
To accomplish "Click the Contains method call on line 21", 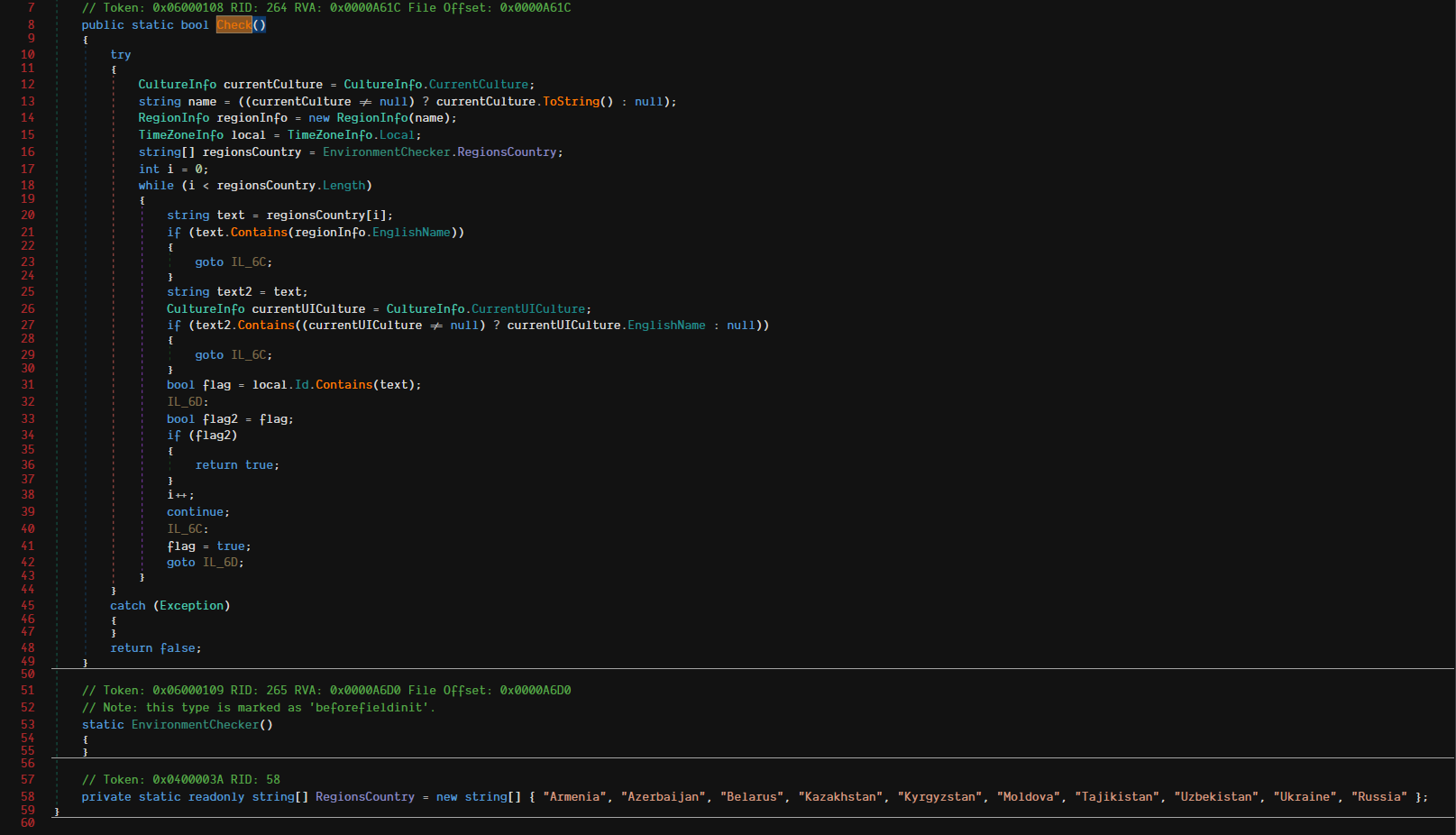I will [259, 232].
